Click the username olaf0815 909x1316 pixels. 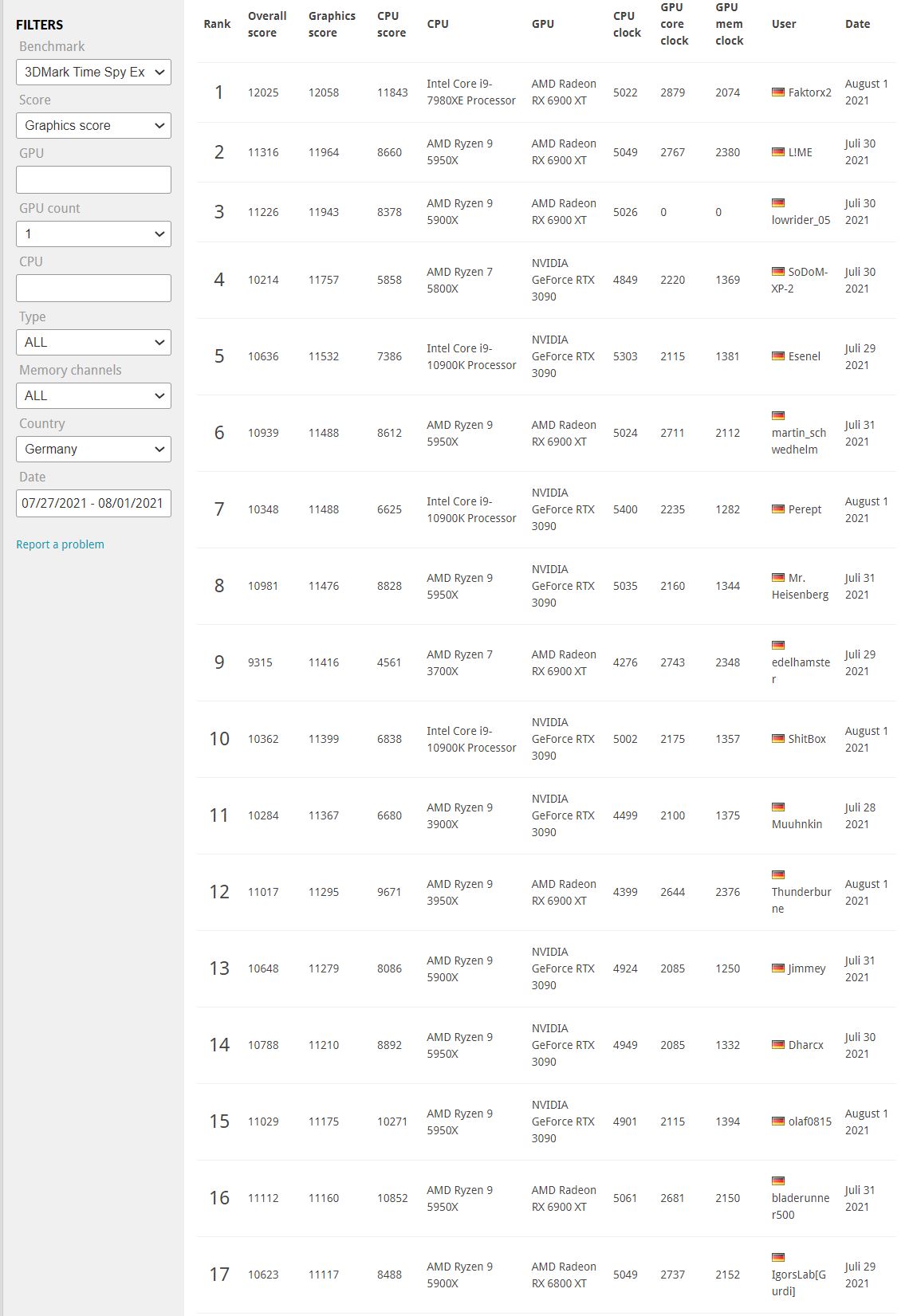pos(809,1122)
